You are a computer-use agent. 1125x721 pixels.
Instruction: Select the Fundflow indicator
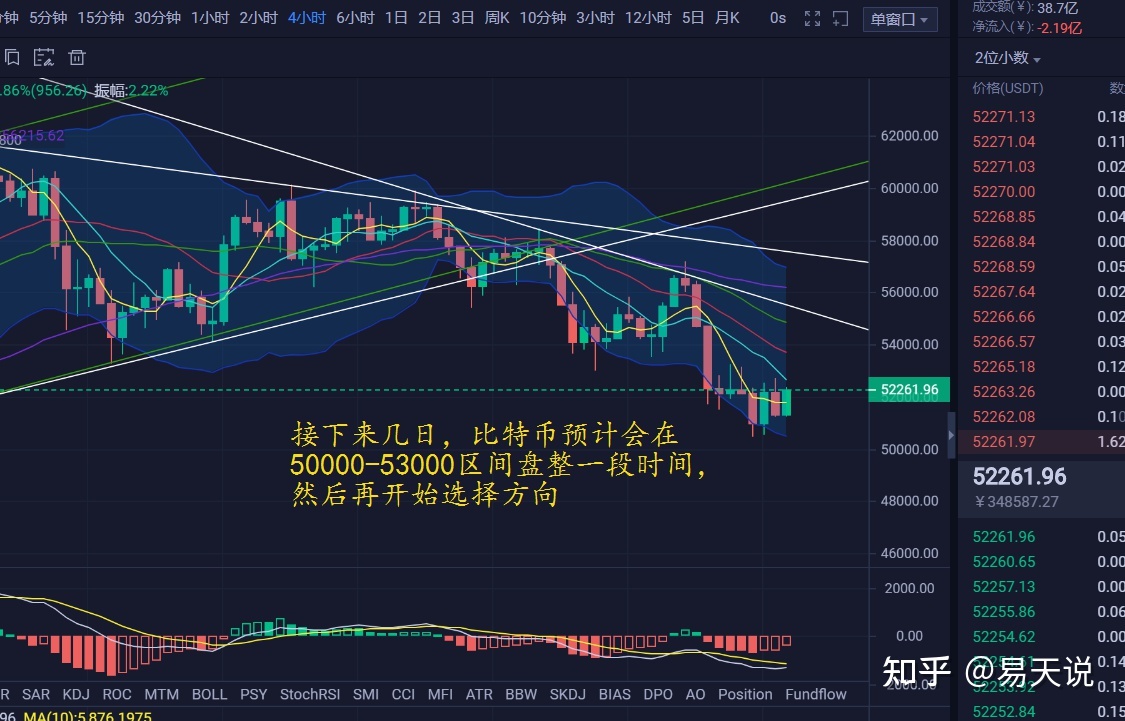pos(816,694)
